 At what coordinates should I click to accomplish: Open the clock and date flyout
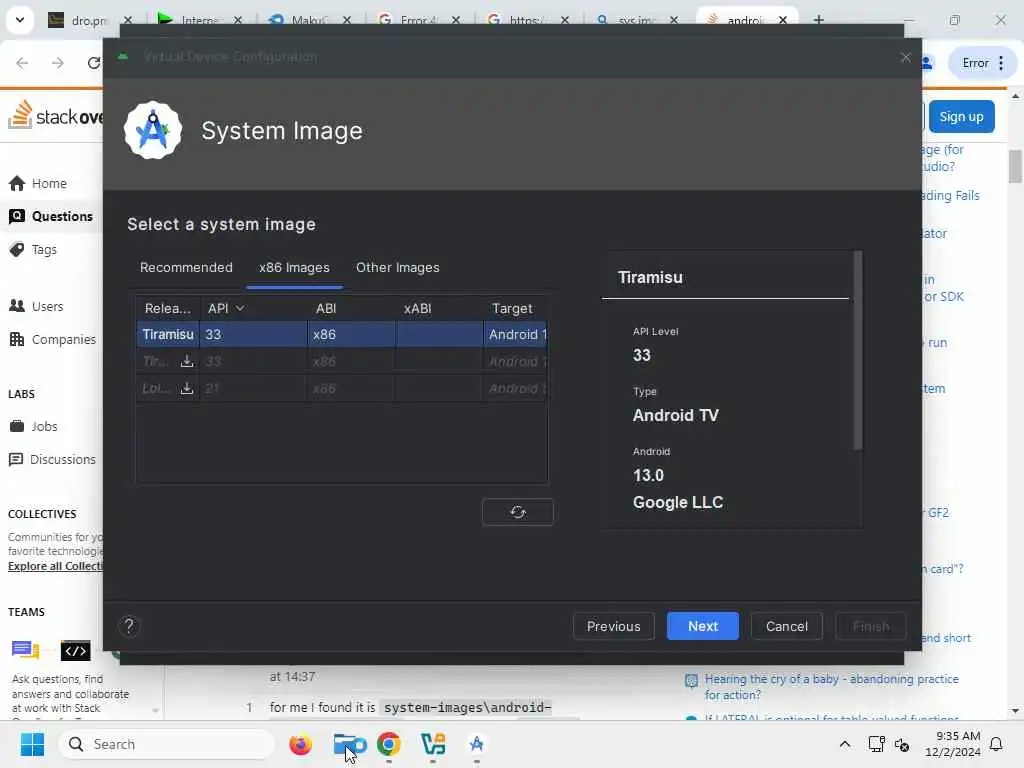point(953,744)
